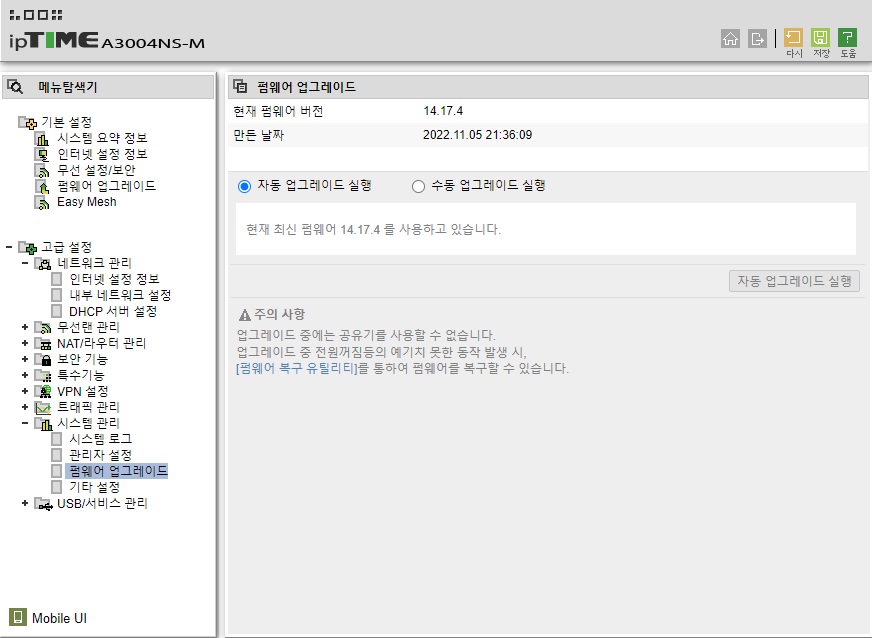Expand the VPN 설정 tree node

pos(24,391)
